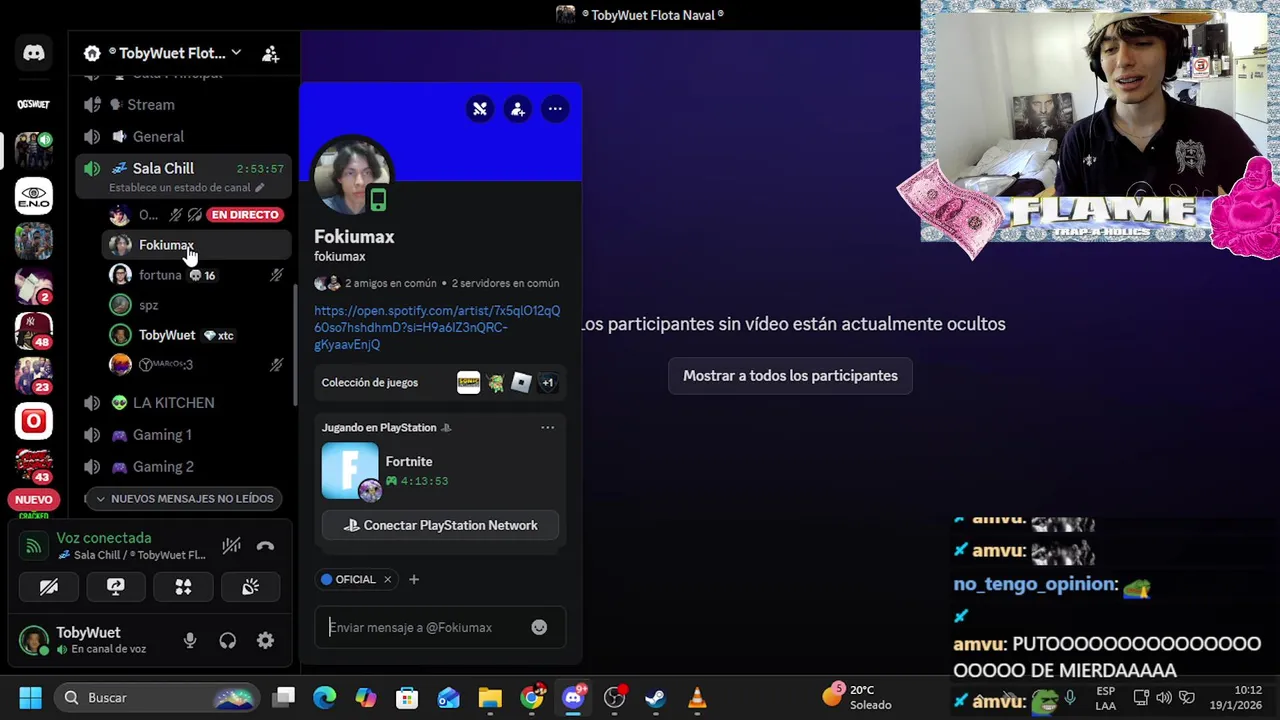Open user settings gear icon
Screen dimensions: 1280x720
tap(265, 641)
